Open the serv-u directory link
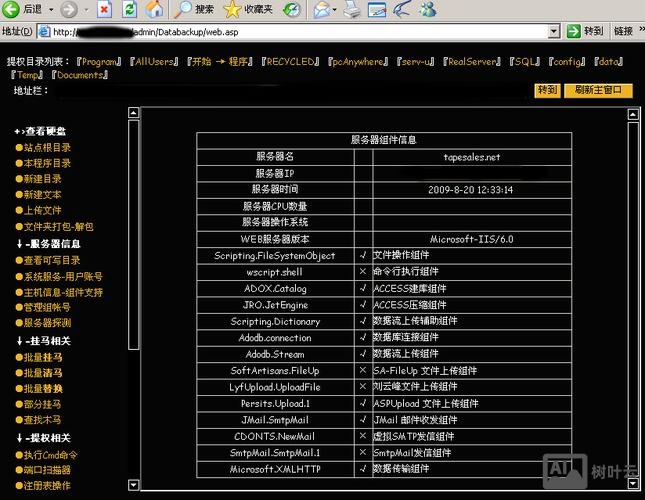The height and width of the screenshot is (500, 645). click(x=415, y=62)
